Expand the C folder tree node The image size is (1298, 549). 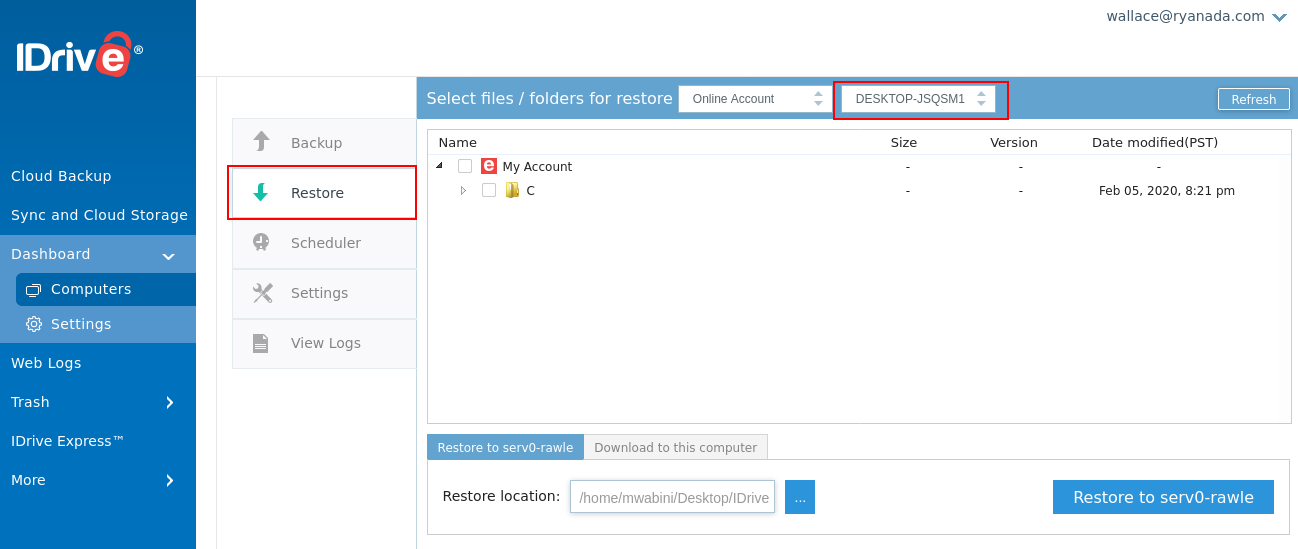(463, 190)
